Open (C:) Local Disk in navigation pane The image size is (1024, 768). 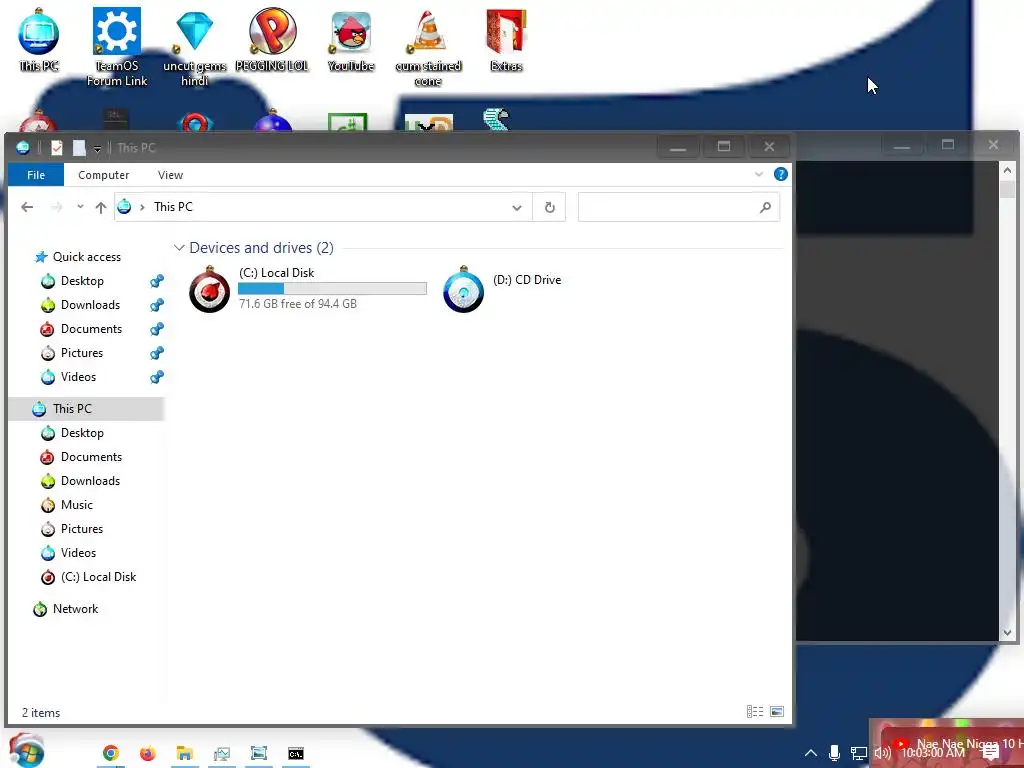[x=98, y=577]
